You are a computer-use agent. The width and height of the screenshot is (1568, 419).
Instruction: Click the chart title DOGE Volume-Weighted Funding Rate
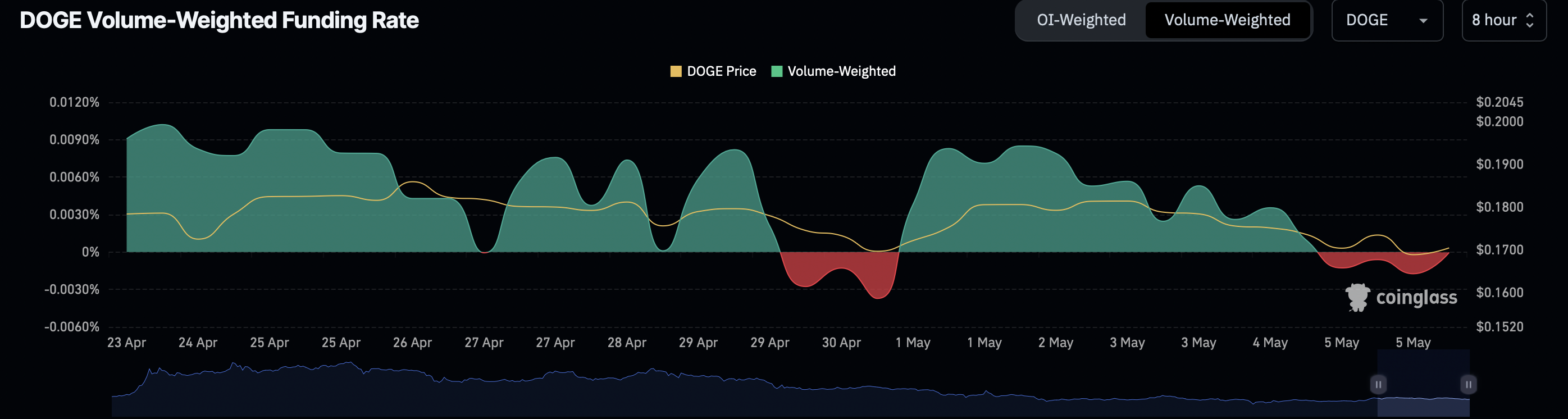[219, 20]
